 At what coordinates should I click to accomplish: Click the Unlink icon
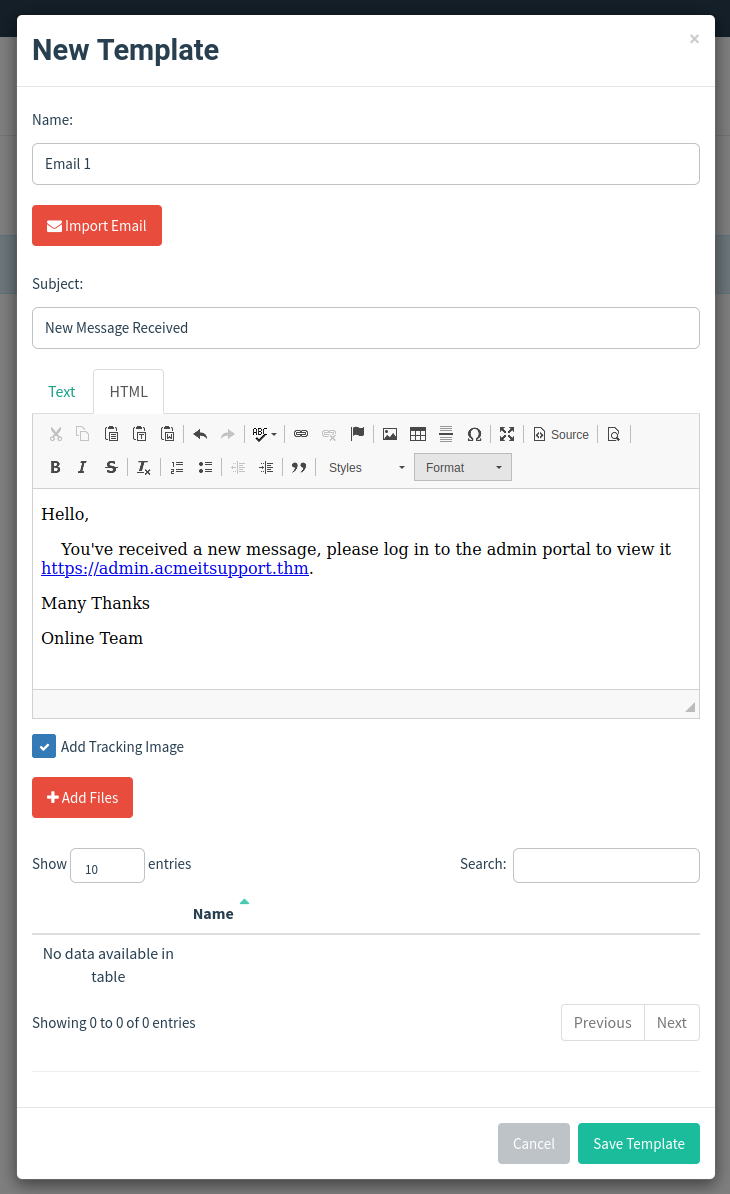329,434
